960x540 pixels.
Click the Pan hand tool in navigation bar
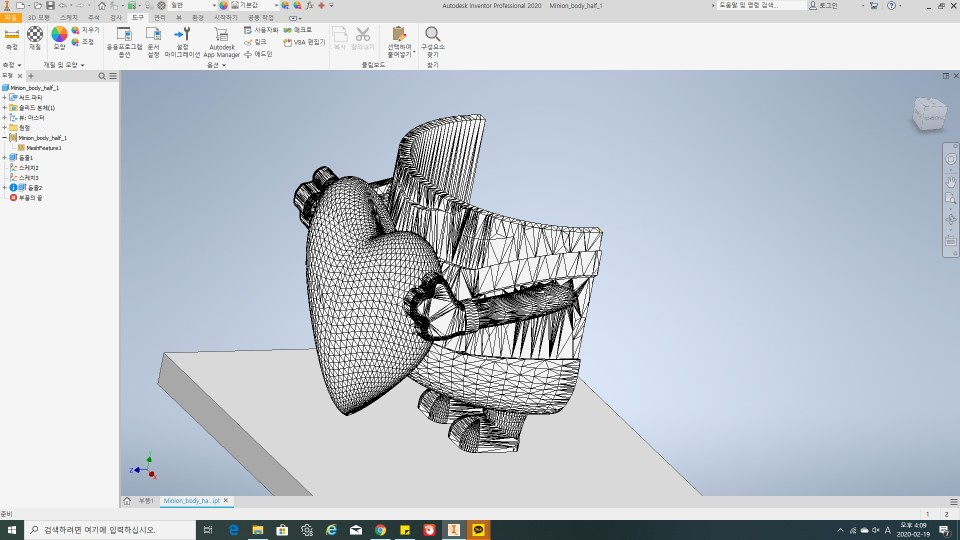(950, 182)
